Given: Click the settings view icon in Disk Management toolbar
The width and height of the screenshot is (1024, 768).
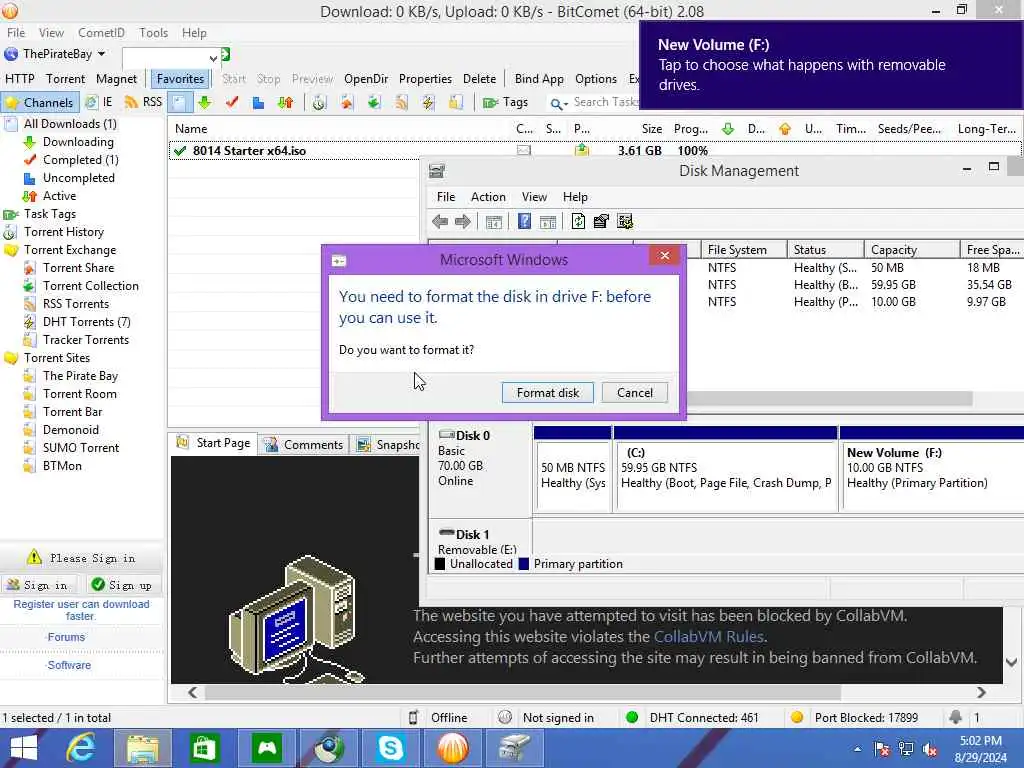Looking at the screenshot, I should tap(625, 221).
